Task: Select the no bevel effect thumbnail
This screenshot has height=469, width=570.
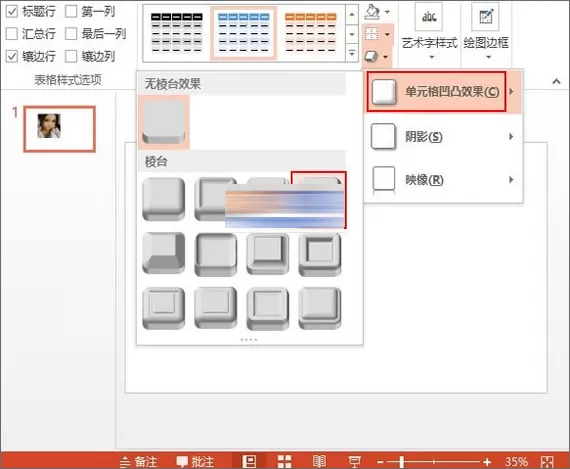Action: pyautogui.click(x=164, y=122)
